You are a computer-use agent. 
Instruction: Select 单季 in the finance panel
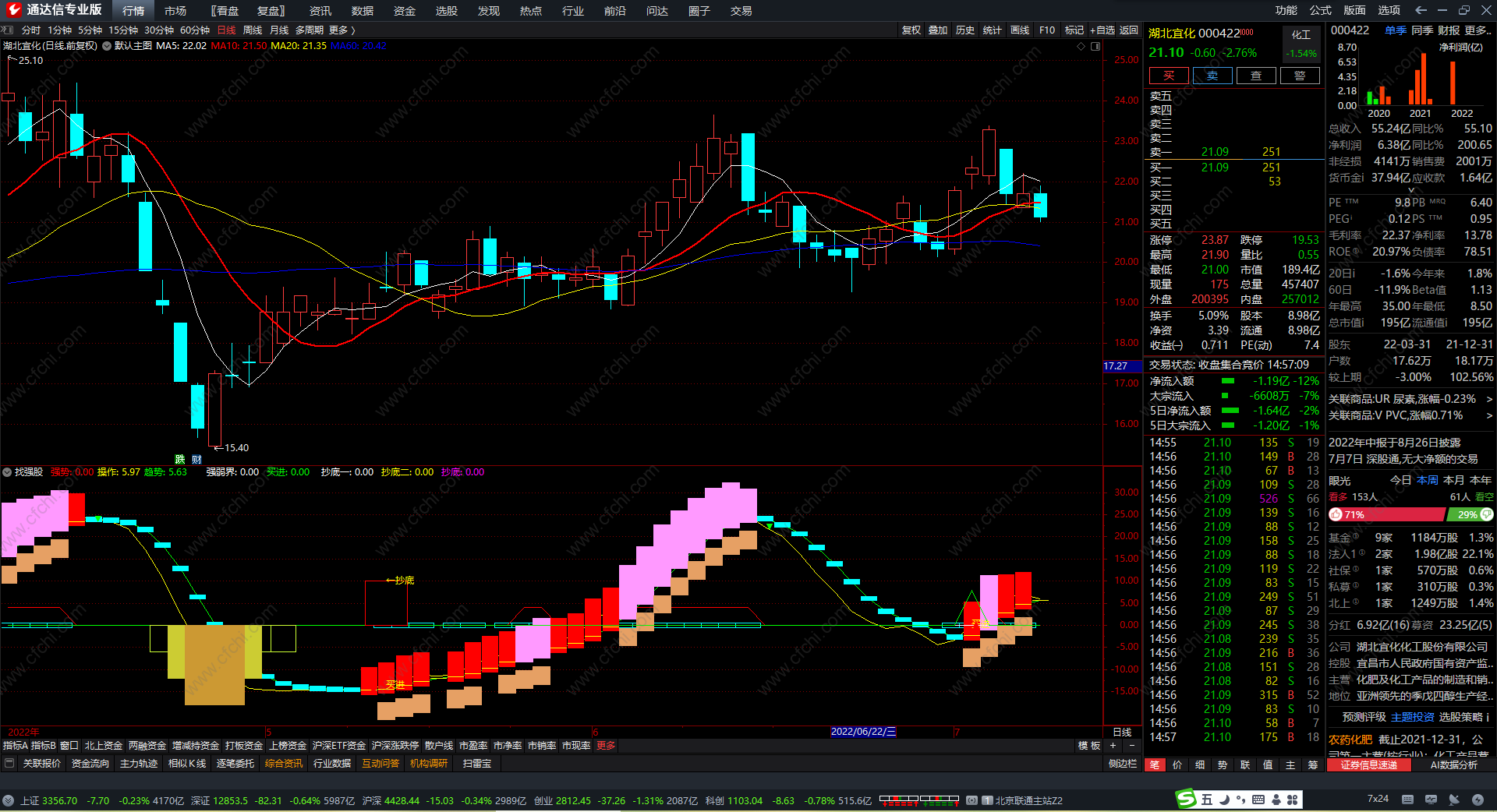1395,30
